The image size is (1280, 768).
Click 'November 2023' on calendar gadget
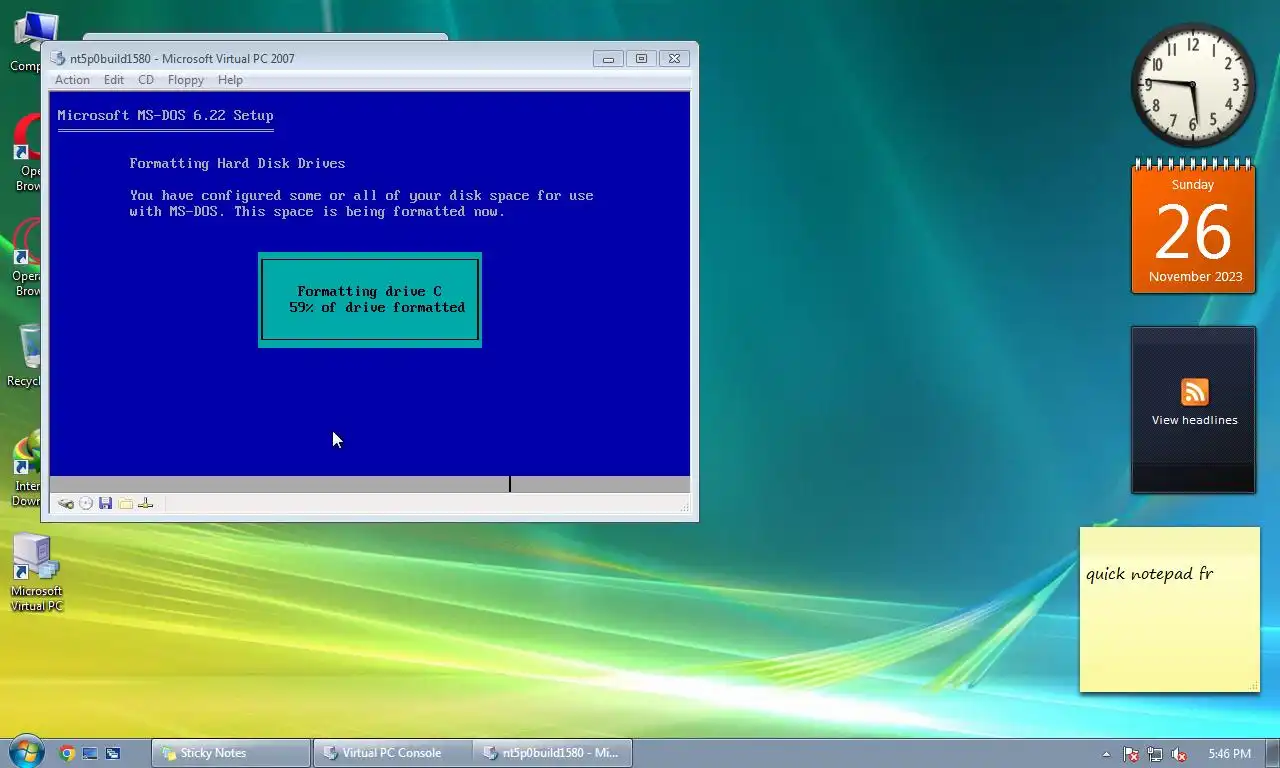point(1195,277)
